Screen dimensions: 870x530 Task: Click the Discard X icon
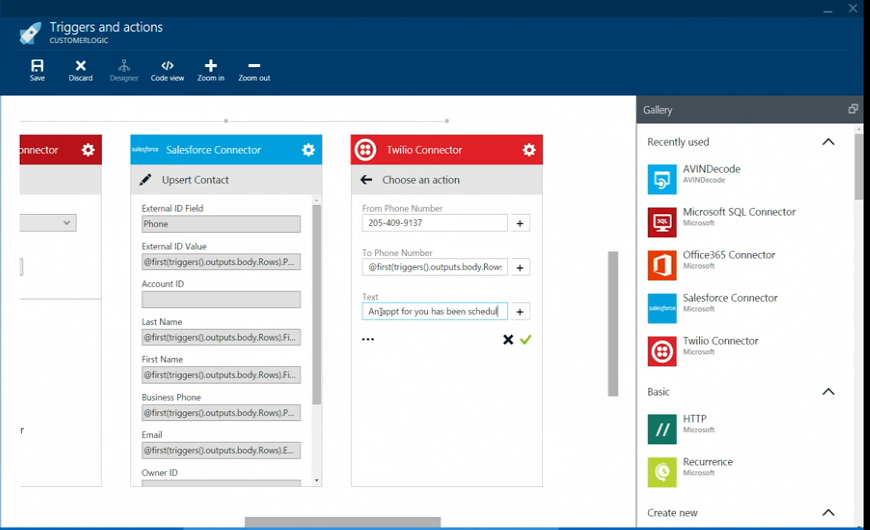click(80, 66)
